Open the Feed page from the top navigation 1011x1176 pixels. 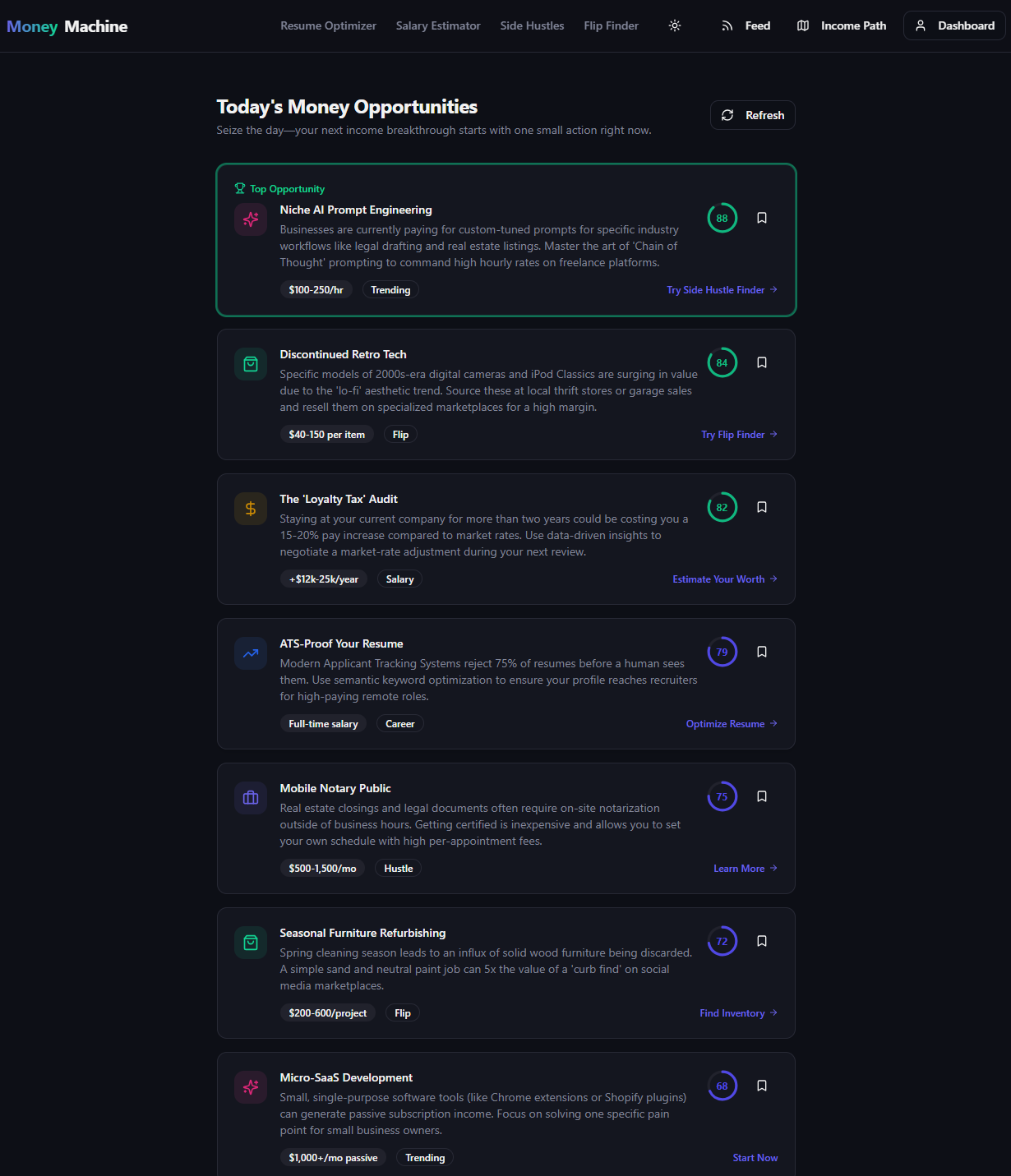click(746, 25)
